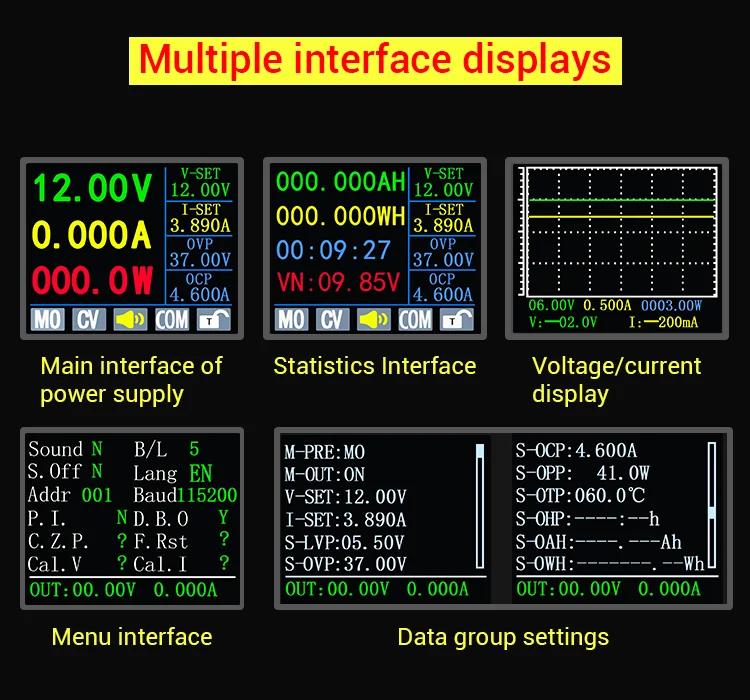Select the M-PRE:MO entry in data group

326,452
